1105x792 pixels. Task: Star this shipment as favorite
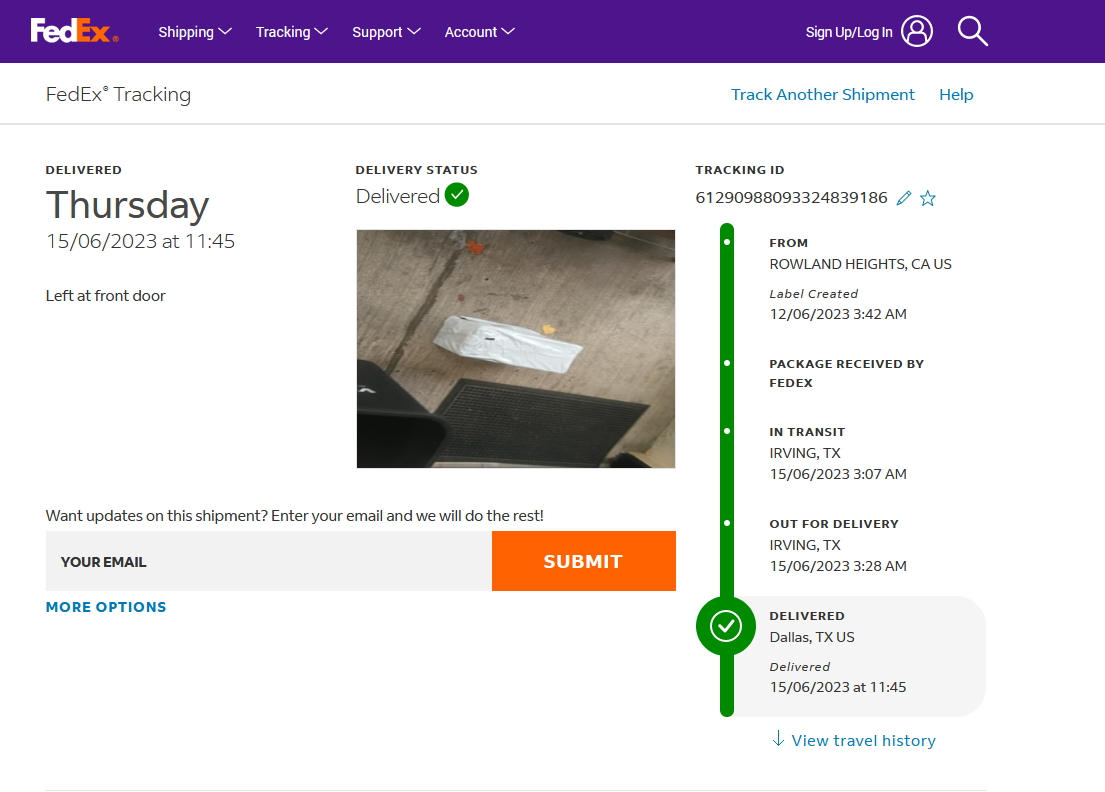click(928, 198)
